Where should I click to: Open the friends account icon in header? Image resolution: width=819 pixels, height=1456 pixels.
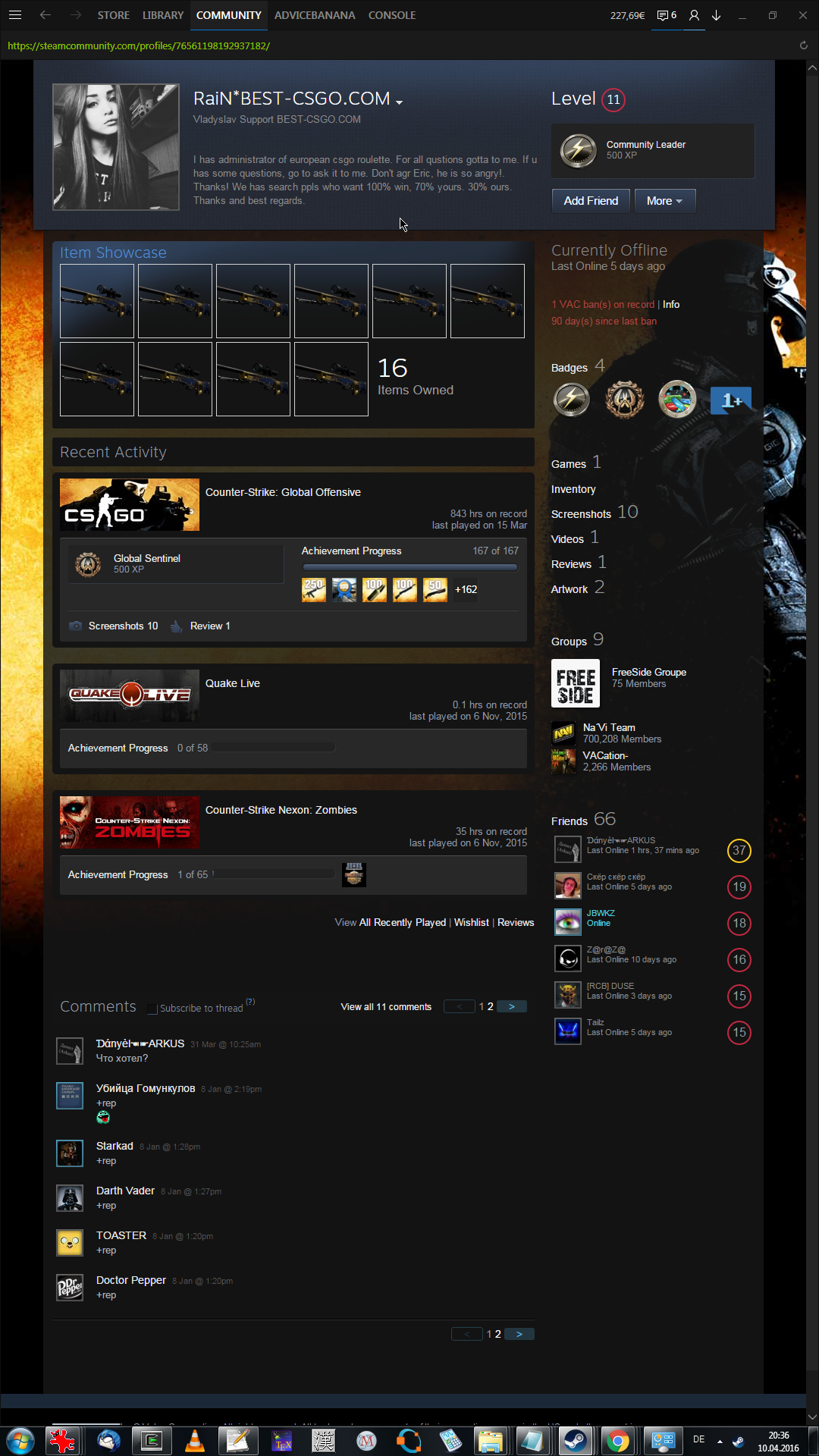coord(694,15)
